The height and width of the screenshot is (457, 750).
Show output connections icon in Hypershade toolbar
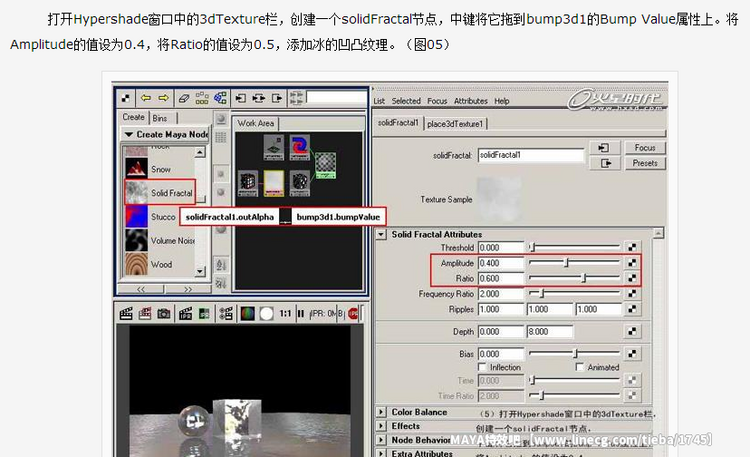[277, 98]
